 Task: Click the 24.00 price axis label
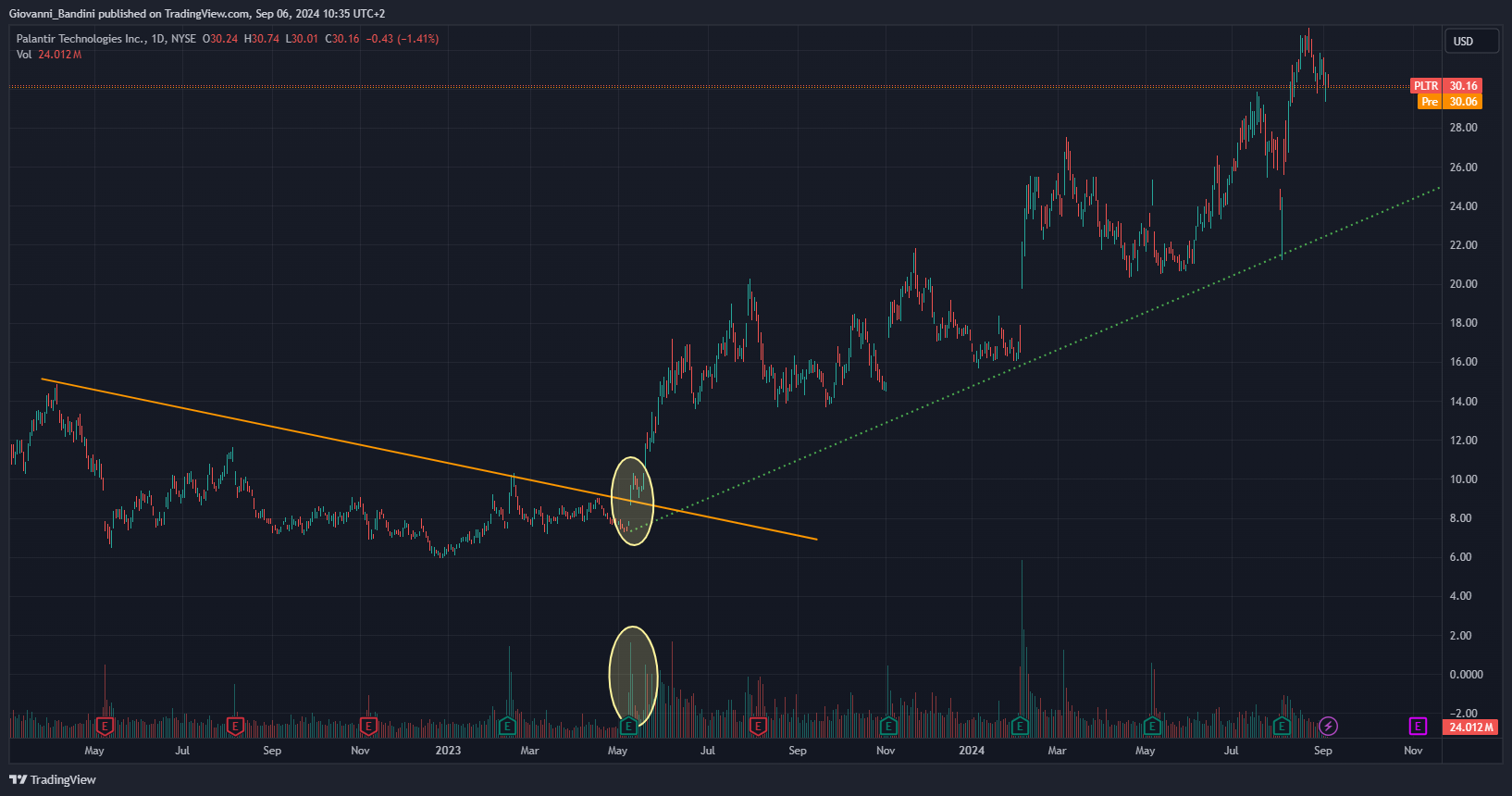(x=1463, y=206)
